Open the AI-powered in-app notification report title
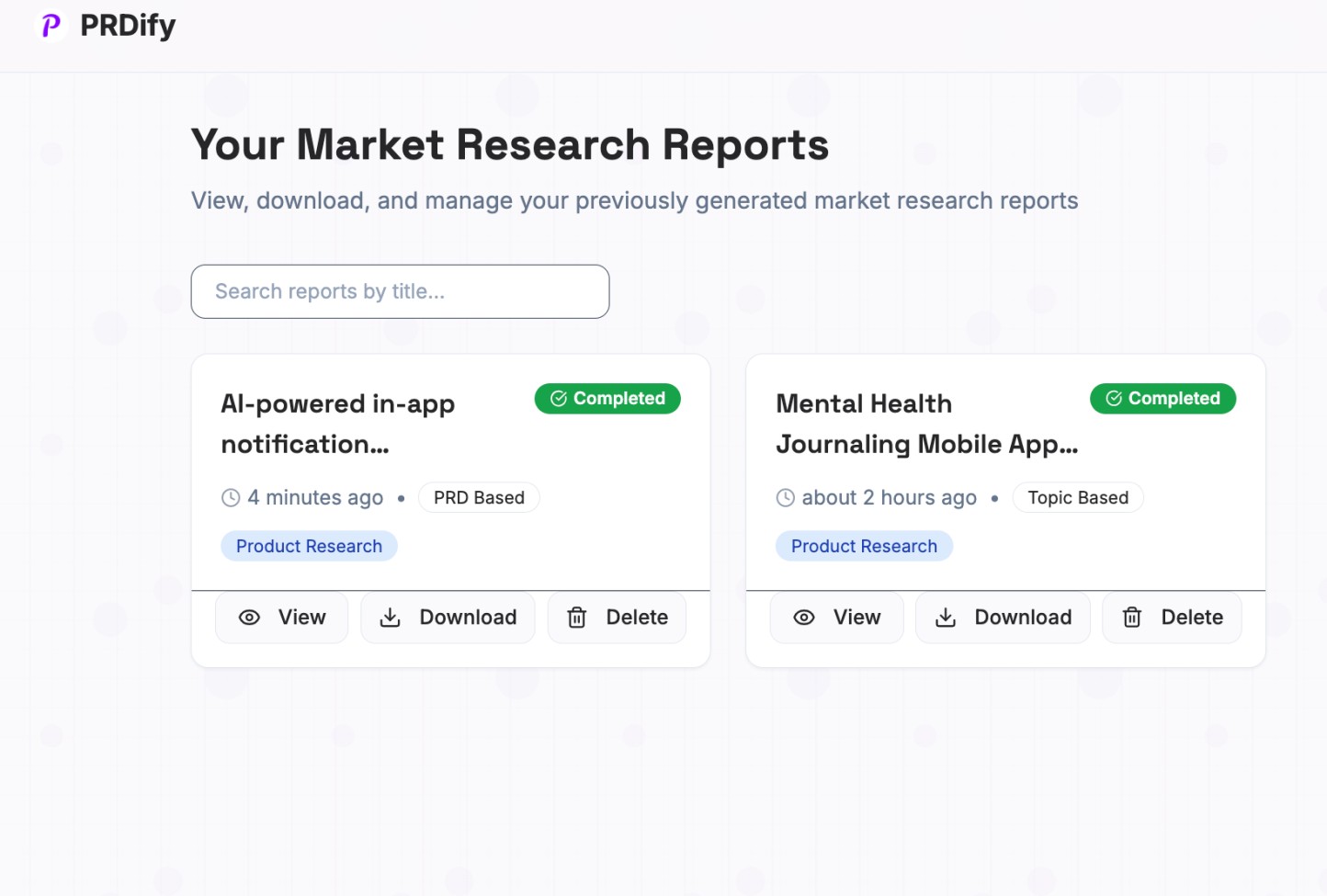 point(337,423)
